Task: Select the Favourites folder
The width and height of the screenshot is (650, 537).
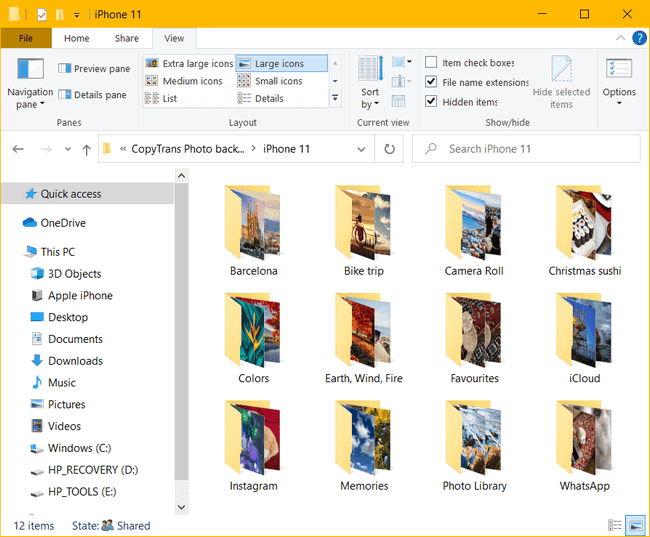Action: coord(474,338)
